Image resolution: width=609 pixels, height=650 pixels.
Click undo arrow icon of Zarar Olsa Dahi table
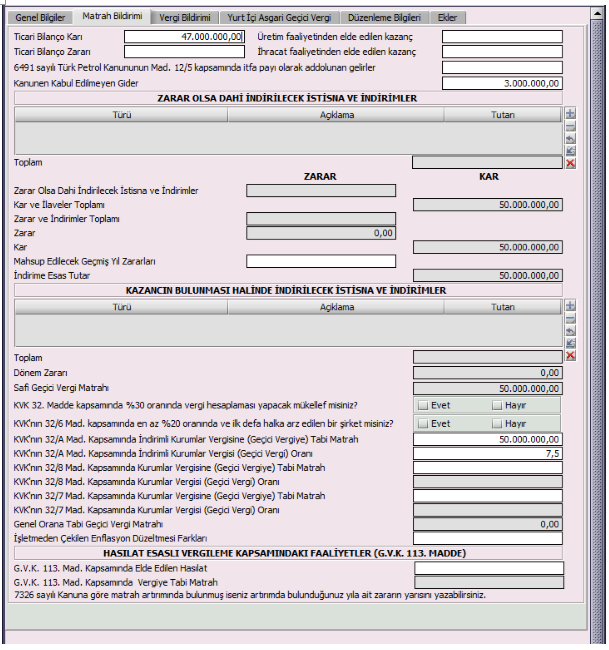pos(570,139)
